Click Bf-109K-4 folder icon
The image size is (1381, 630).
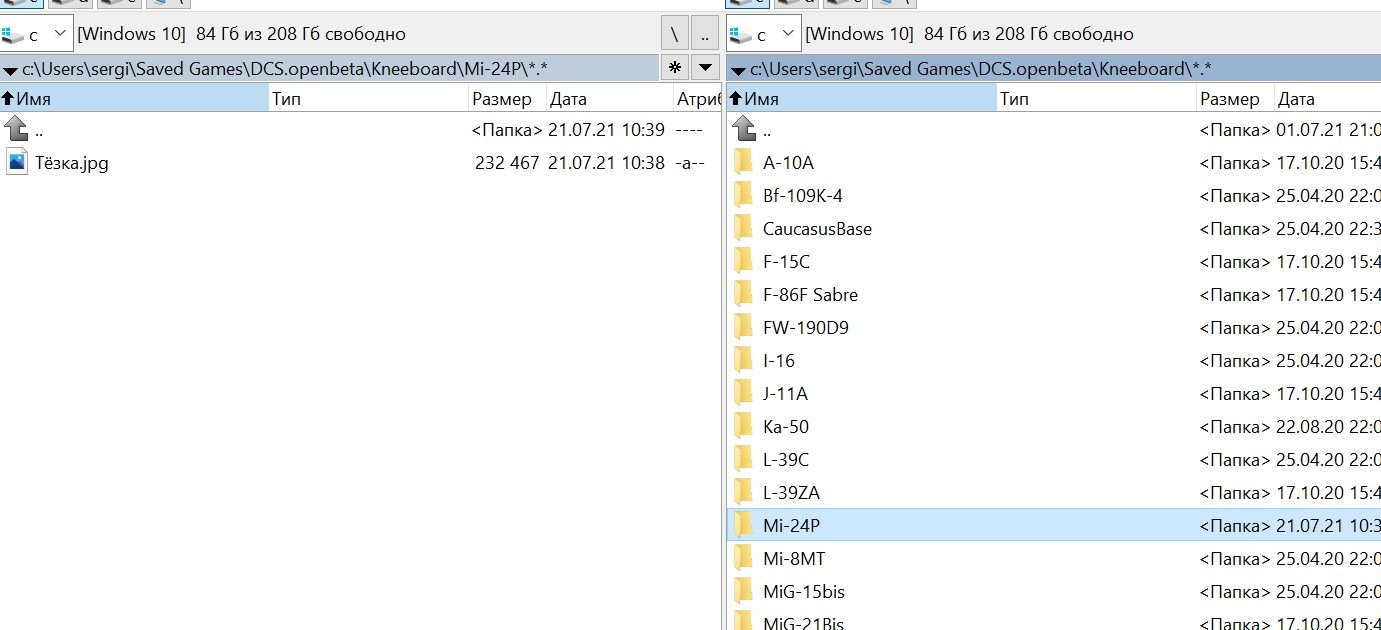743,195
